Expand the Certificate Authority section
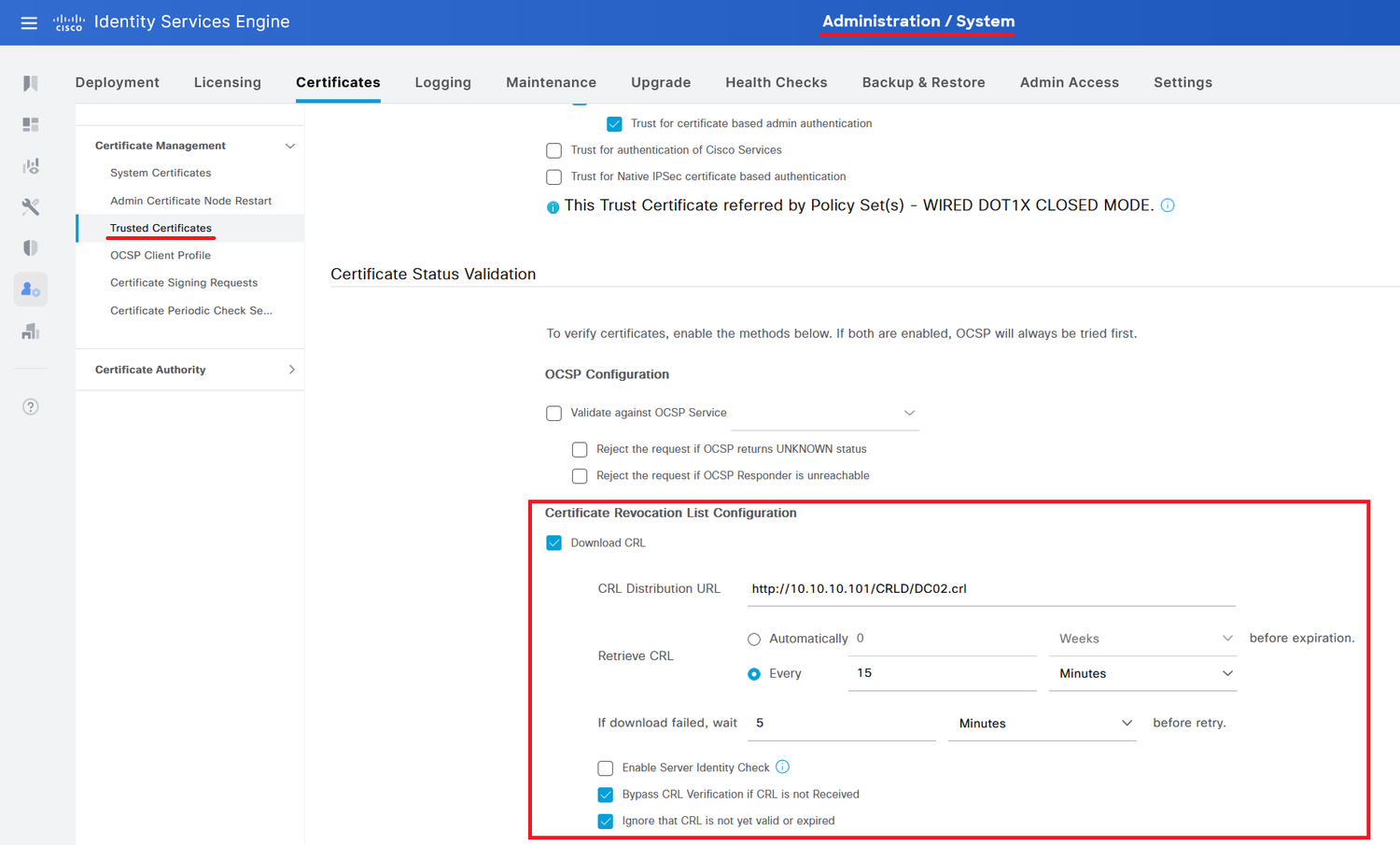This screenshot has width=1400, height=845. pyautogui.click(x=291, y=370)
